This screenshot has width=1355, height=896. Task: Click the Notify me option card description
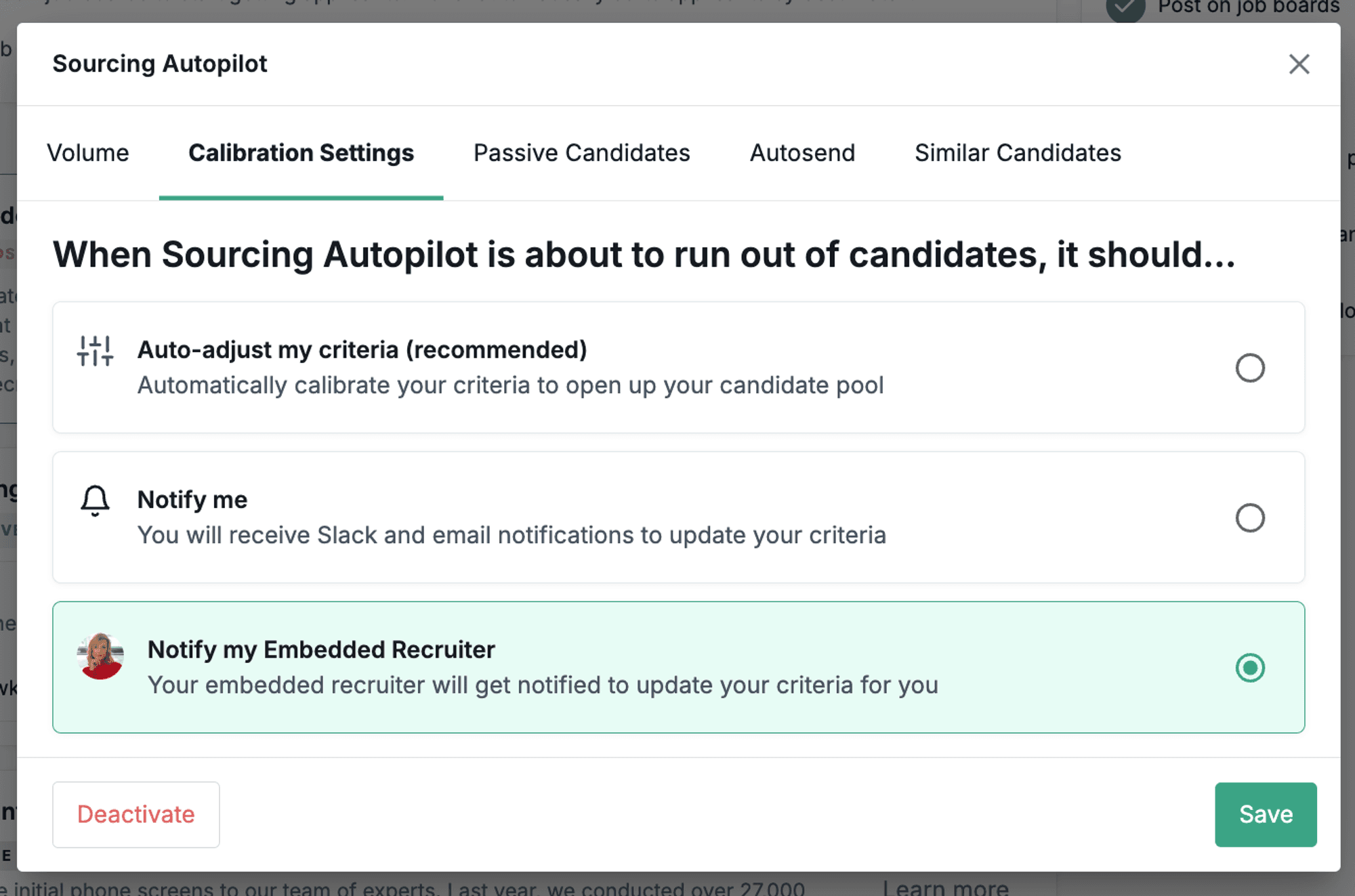click(512, 535)
